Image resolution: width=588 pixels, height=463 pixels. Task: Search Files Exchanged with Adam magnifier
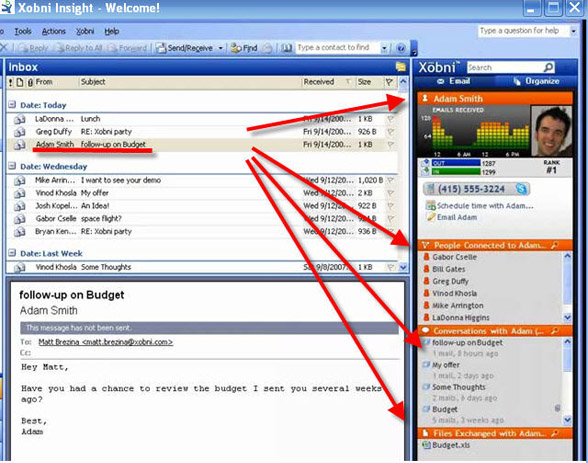pos(555,433)
